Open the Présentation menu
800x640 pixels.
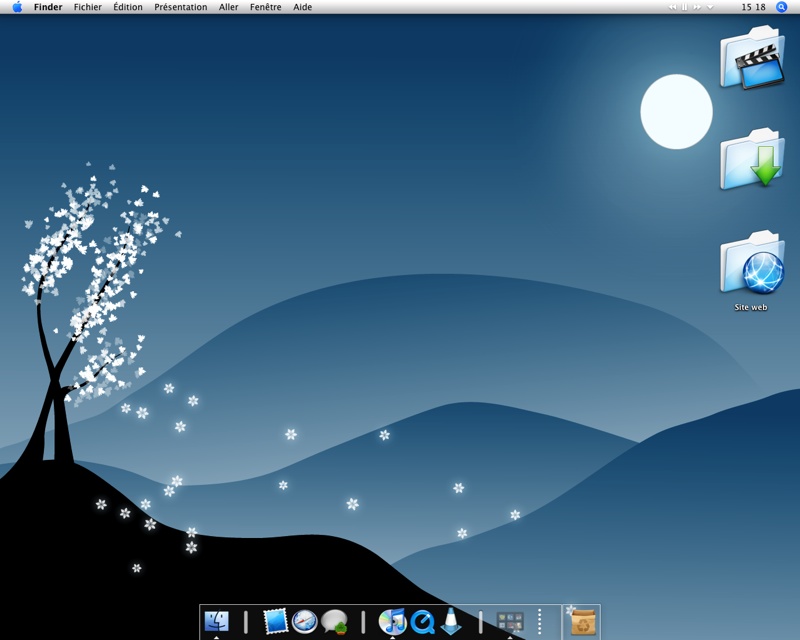181,7
